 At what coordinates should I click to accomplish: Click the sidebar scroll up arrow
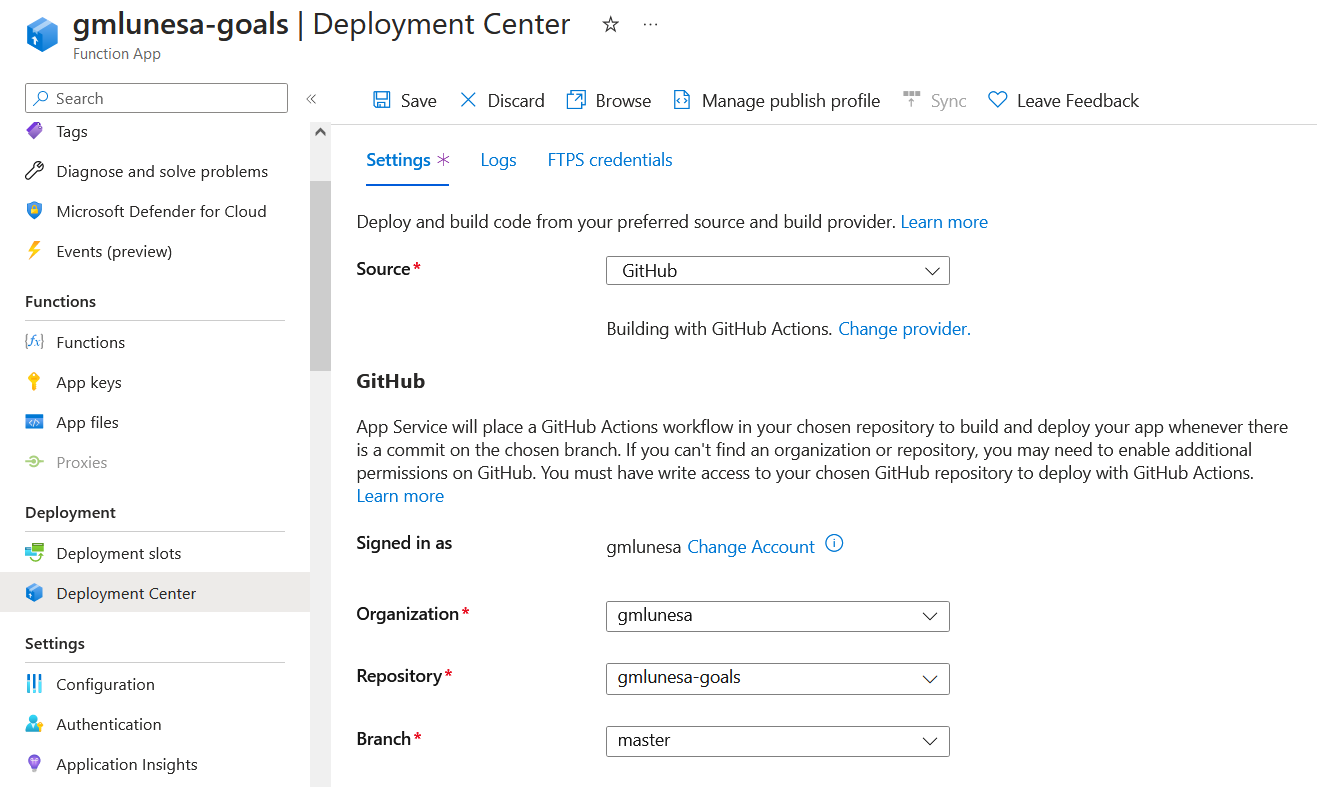point(320,131)
